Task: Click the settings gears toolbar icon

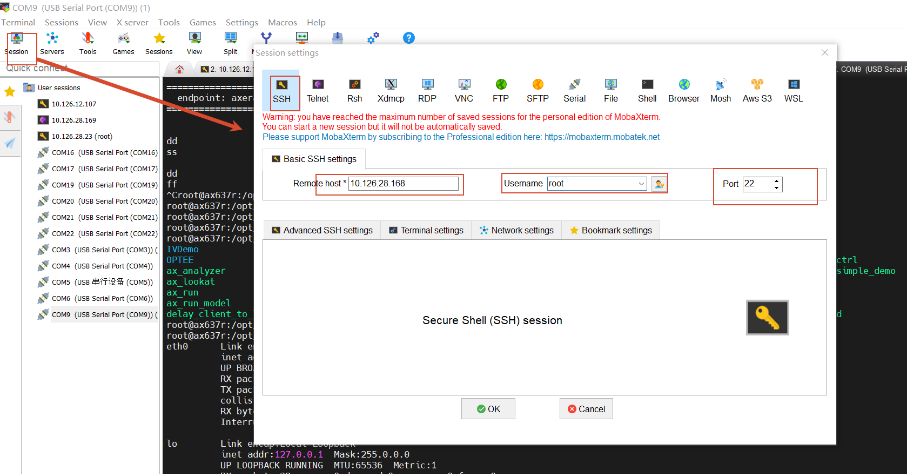Action: click(x=373, y=38)
